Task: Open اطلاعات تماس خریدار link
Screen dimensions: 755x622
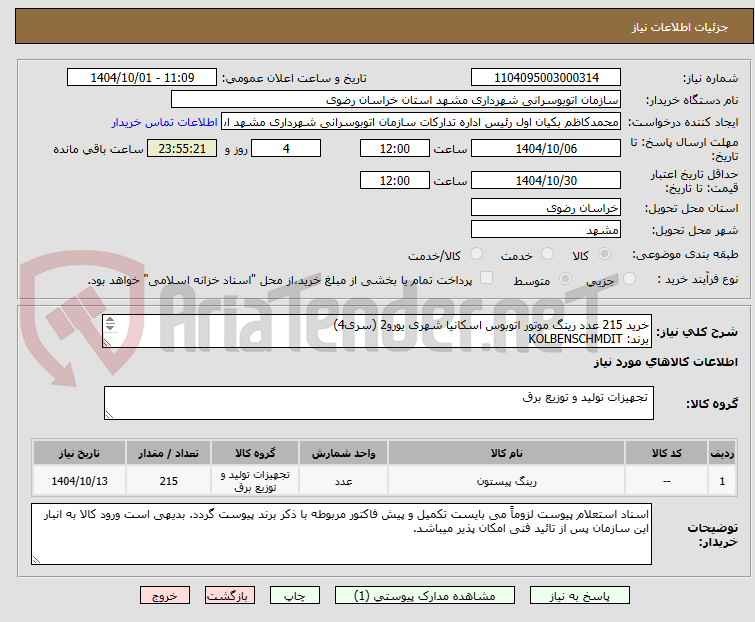Action: pos(165,122)
